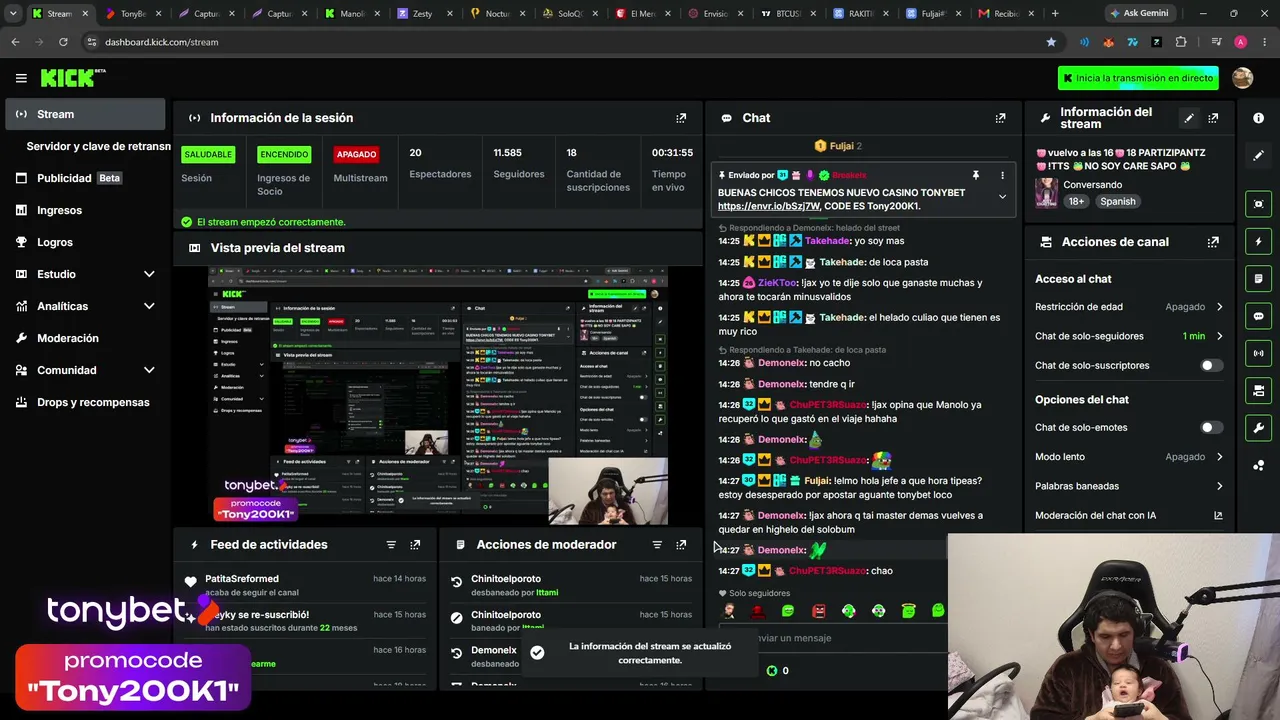Open Servidor y clave de retransmisión

(98, 146)
